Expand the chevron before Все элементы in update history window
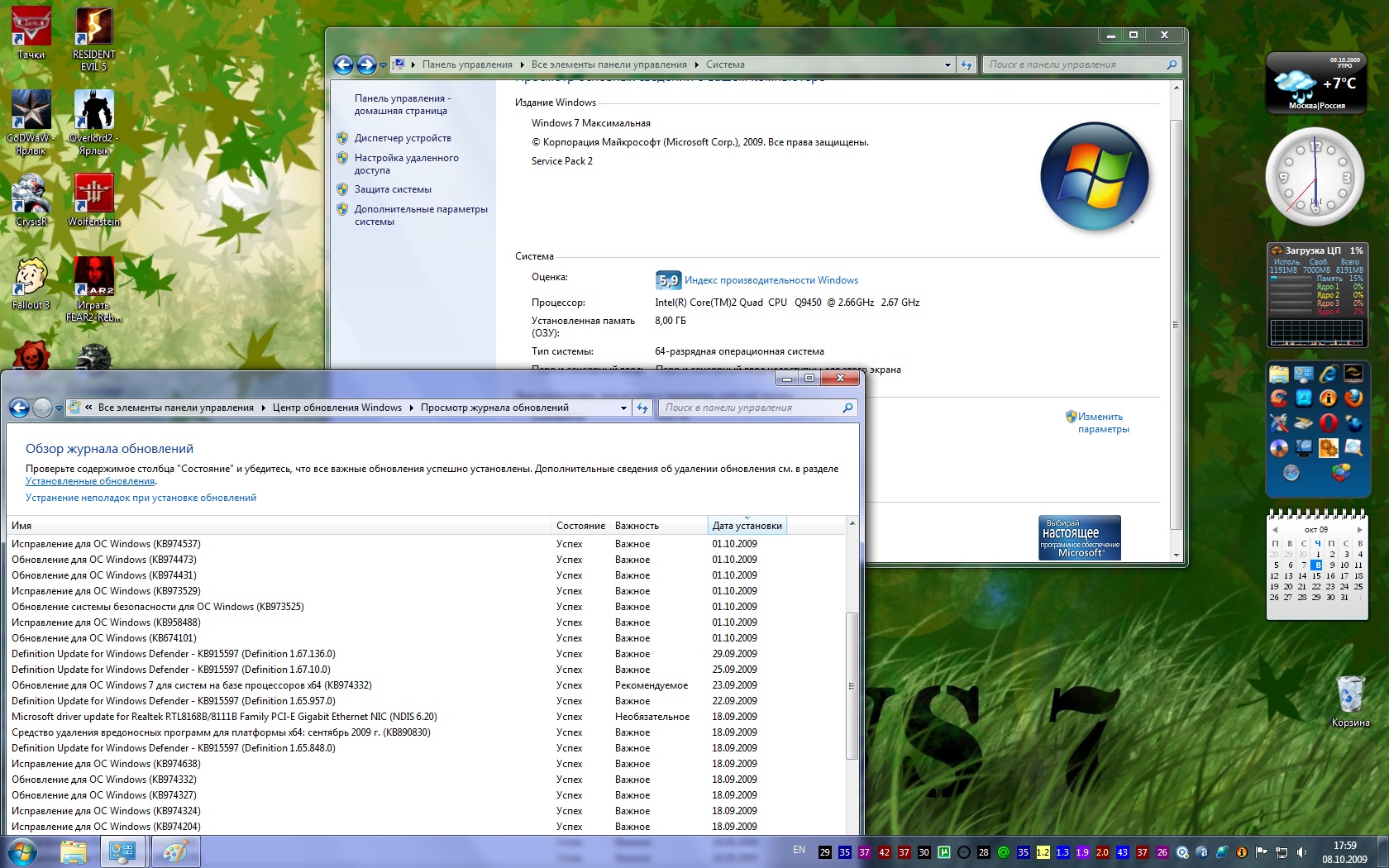The width and height of the screenshot is (1389, 868). [88, 408]
